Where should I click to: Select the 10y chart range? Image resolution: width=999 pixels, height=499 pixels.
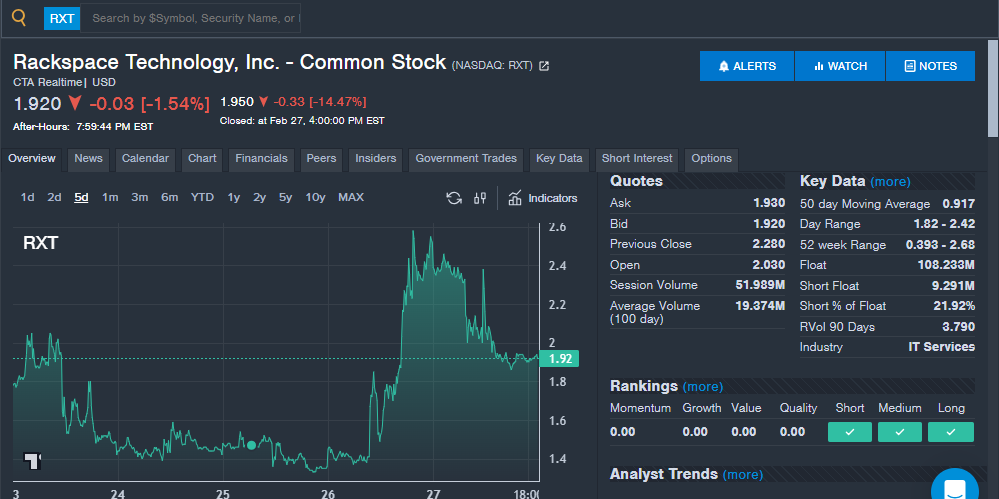pos(315,198)
